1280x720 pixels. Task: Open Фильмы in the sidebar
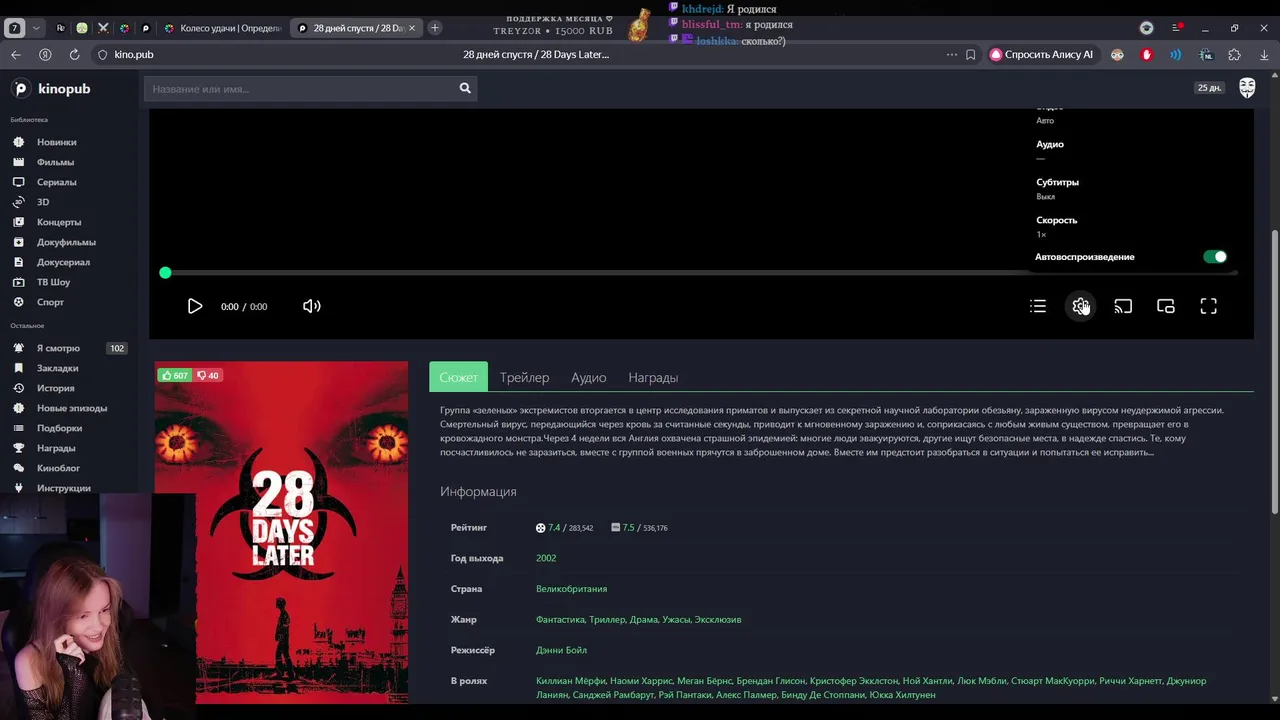click(x=55, y=162)
